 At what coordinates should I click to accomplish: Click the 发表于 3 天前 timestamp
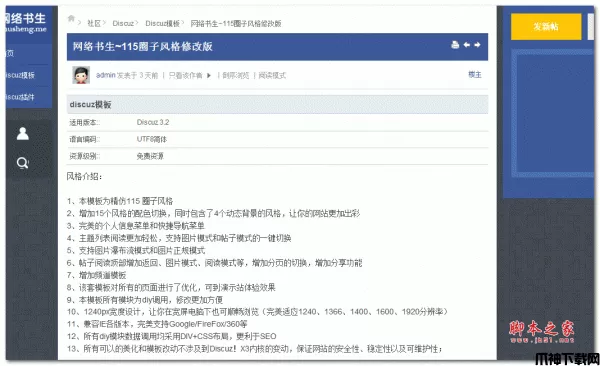coord(137,75)
